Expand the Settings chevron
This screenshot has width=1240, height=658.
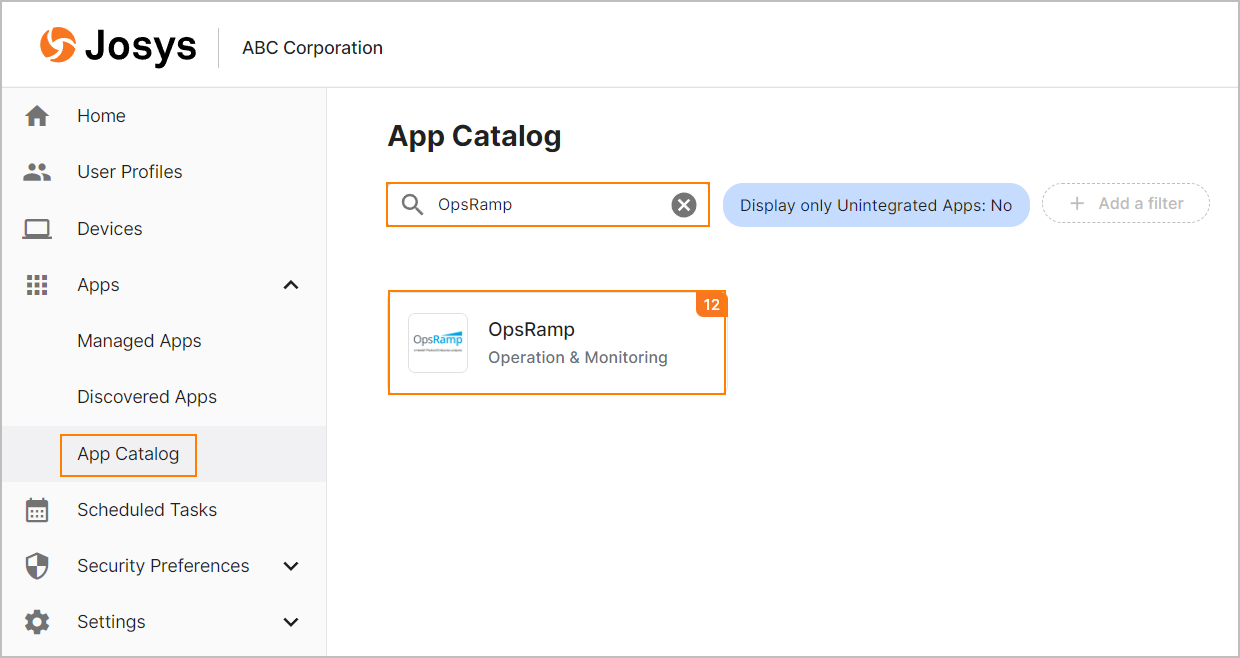point(291,622)
